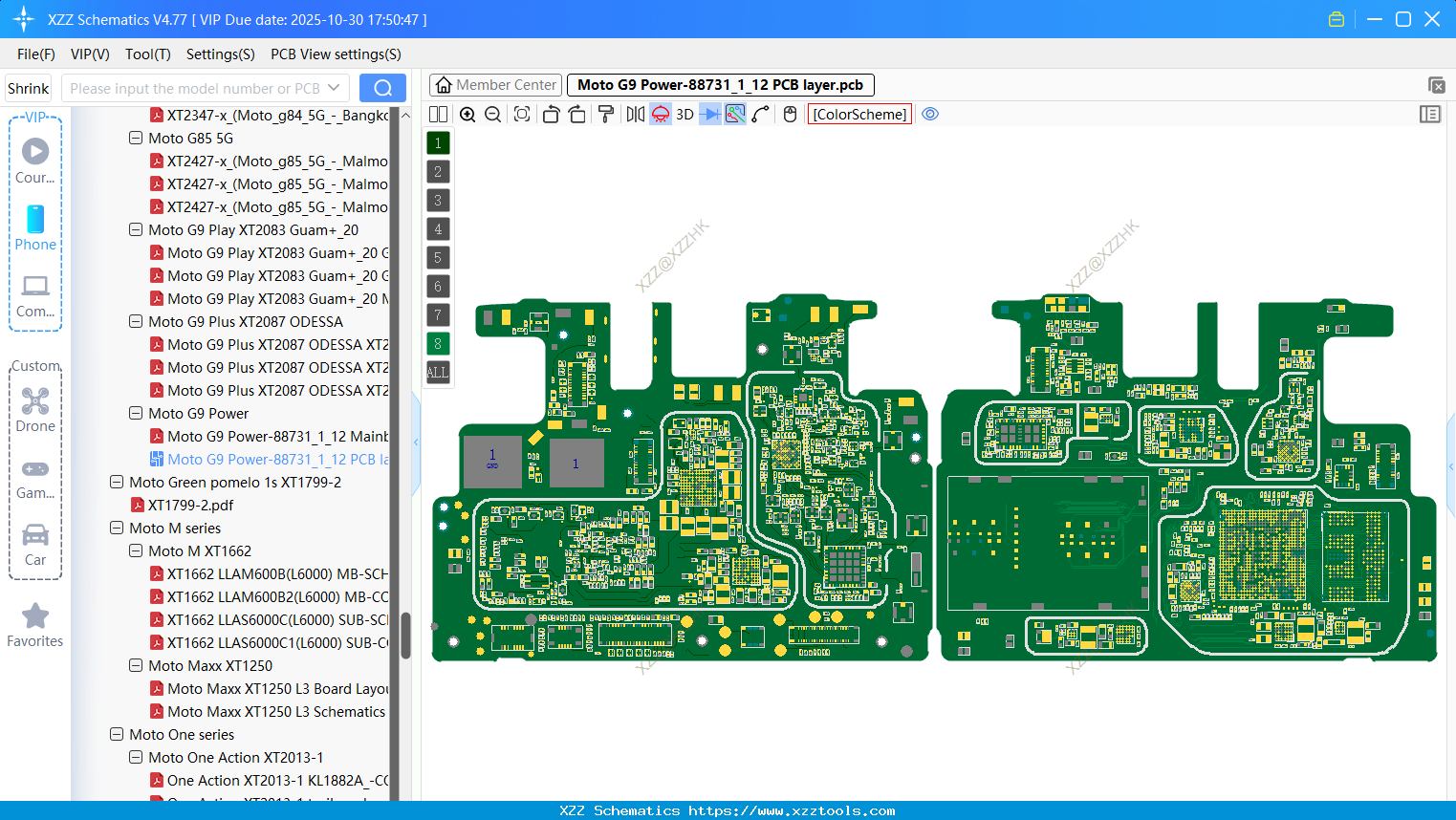Toggle PCB layer 8 visibility
The image size is (1456, 820).
click(x=437, y=343)
